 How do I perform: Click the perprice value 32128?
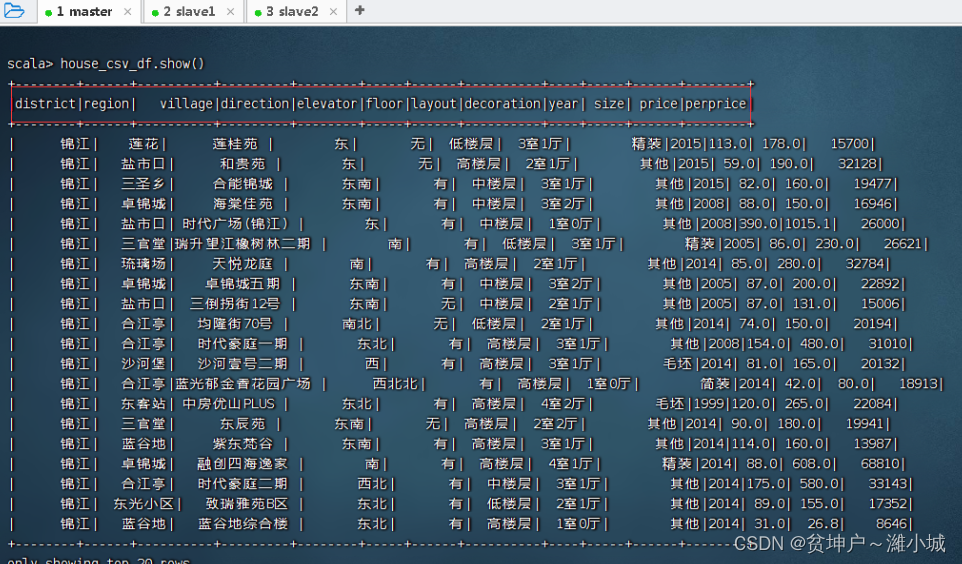pyautogui.click(x=857, y=164)
